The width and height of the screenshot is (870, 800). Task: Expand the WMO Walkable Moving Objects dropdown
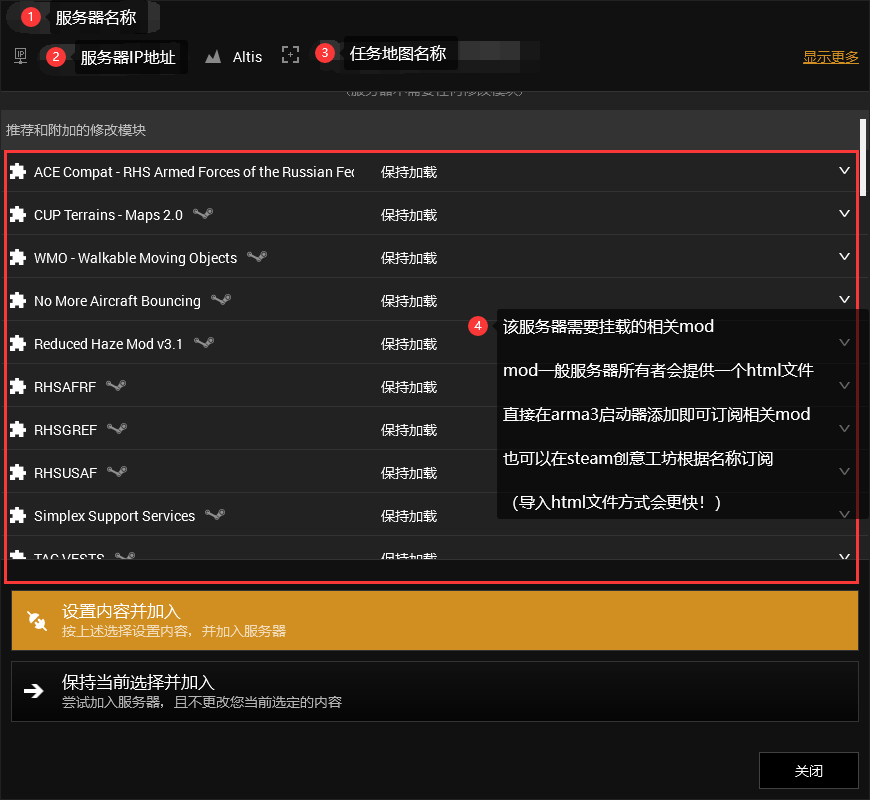coord(844,256)
